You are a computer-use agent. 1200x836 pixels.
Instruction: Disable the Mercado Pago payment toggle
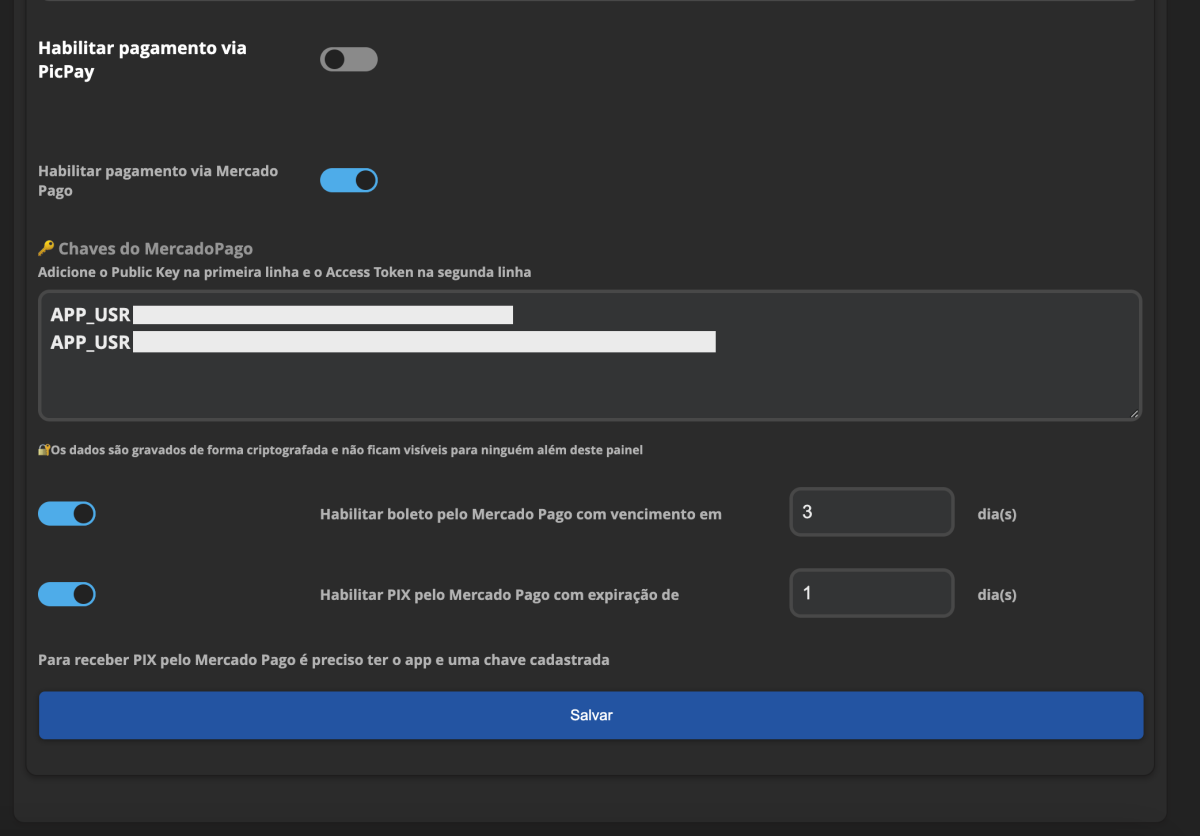click(349, 180)
